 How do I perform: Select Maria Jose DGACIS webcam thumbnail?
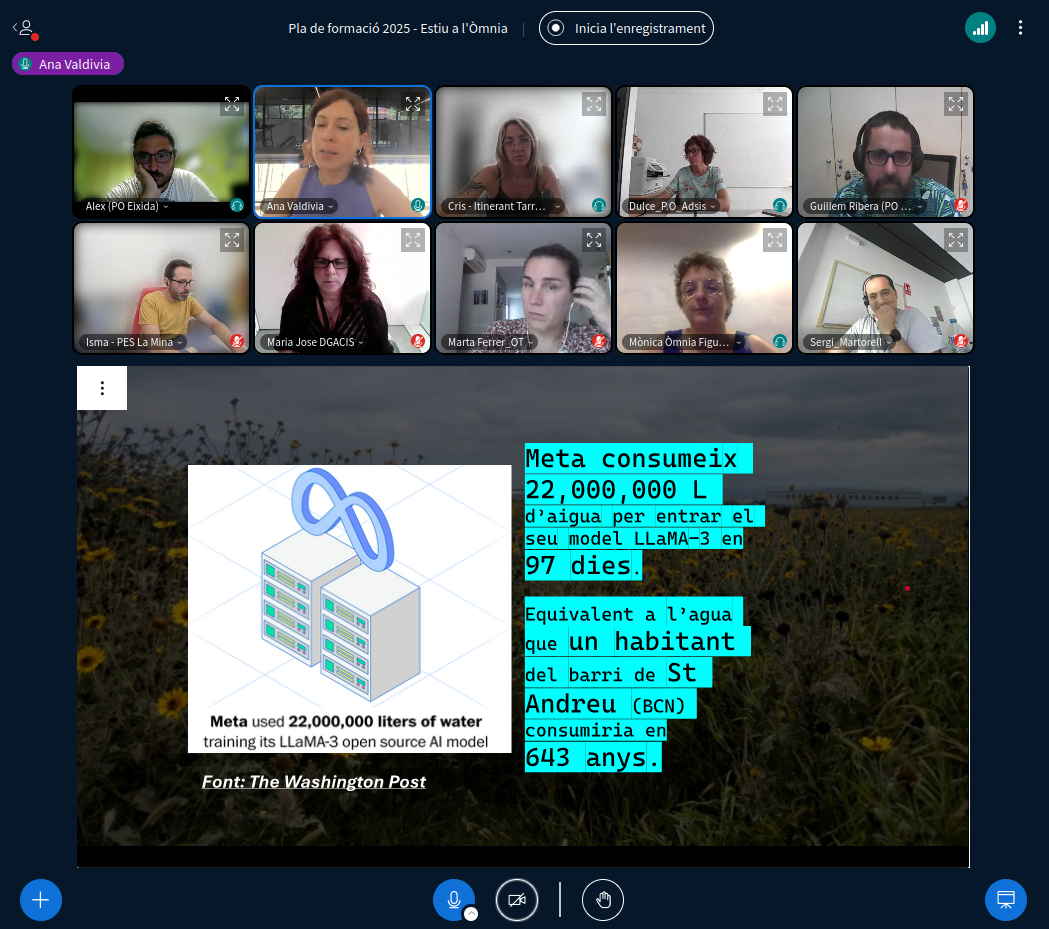click(342, 288)
